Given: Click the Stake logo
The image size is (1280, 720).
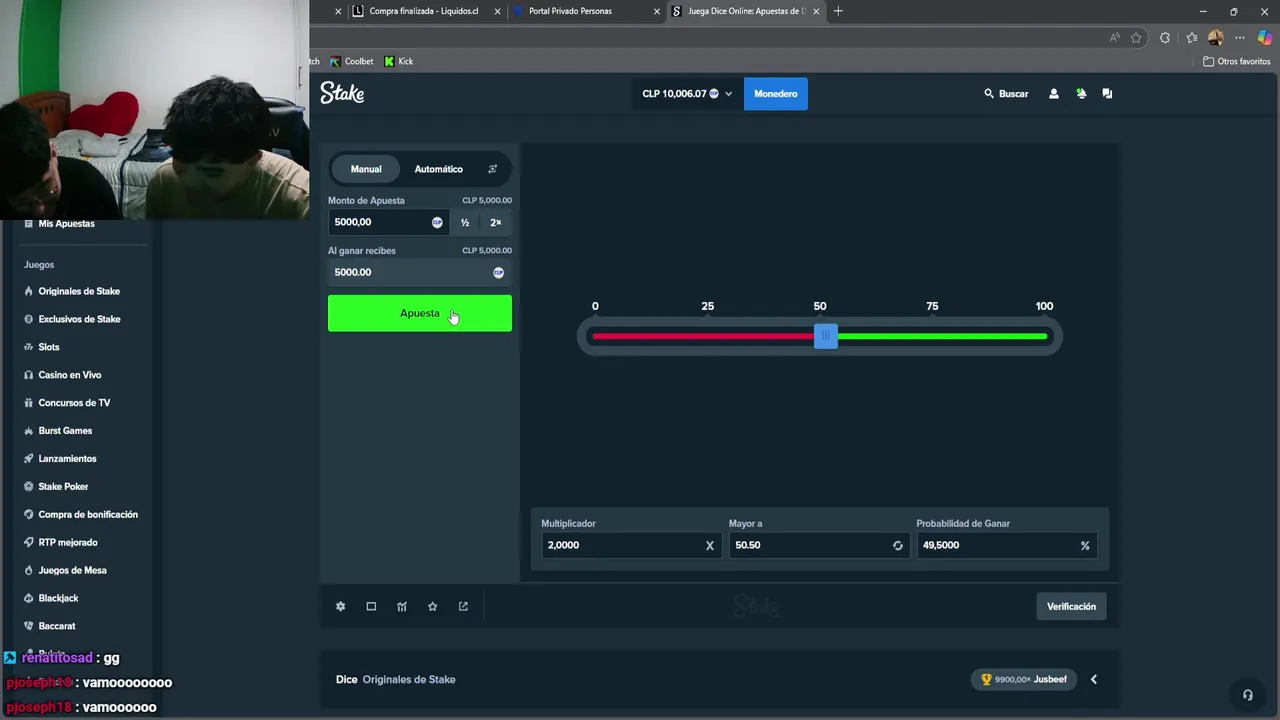Looking at the screenshot, I should click(342, 93).
